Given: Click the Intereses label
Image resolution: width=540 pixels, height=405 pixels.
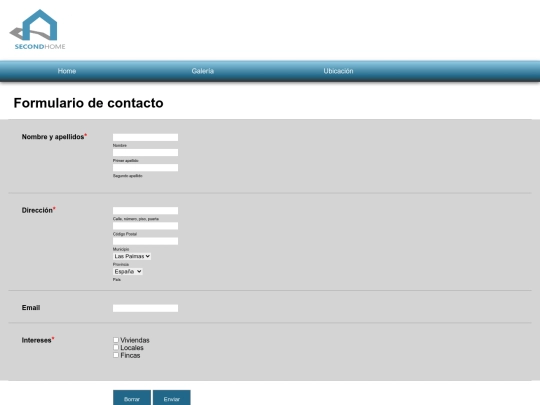Looking at the screenshot, I should pyautogui.click(x=38, y=340).
